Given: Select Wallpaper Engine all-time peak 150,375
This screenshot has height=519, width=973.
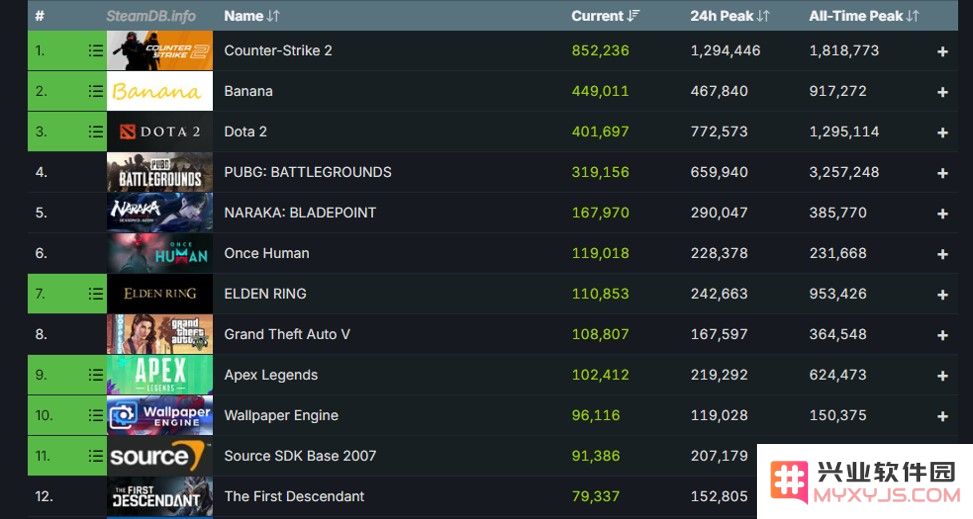Looking at the screenshot, I should (x=838, y=415).
